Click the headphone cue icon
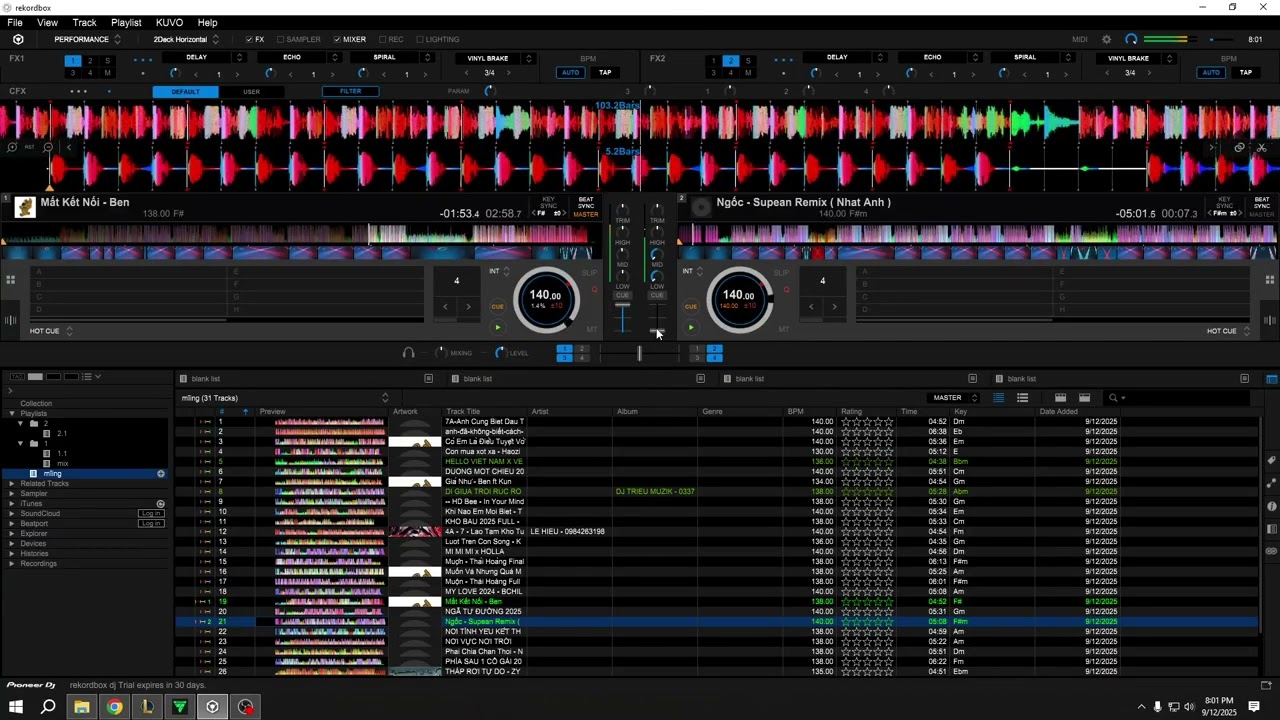Viewport: 1280px width, 720px height. [x=408, y=352]
